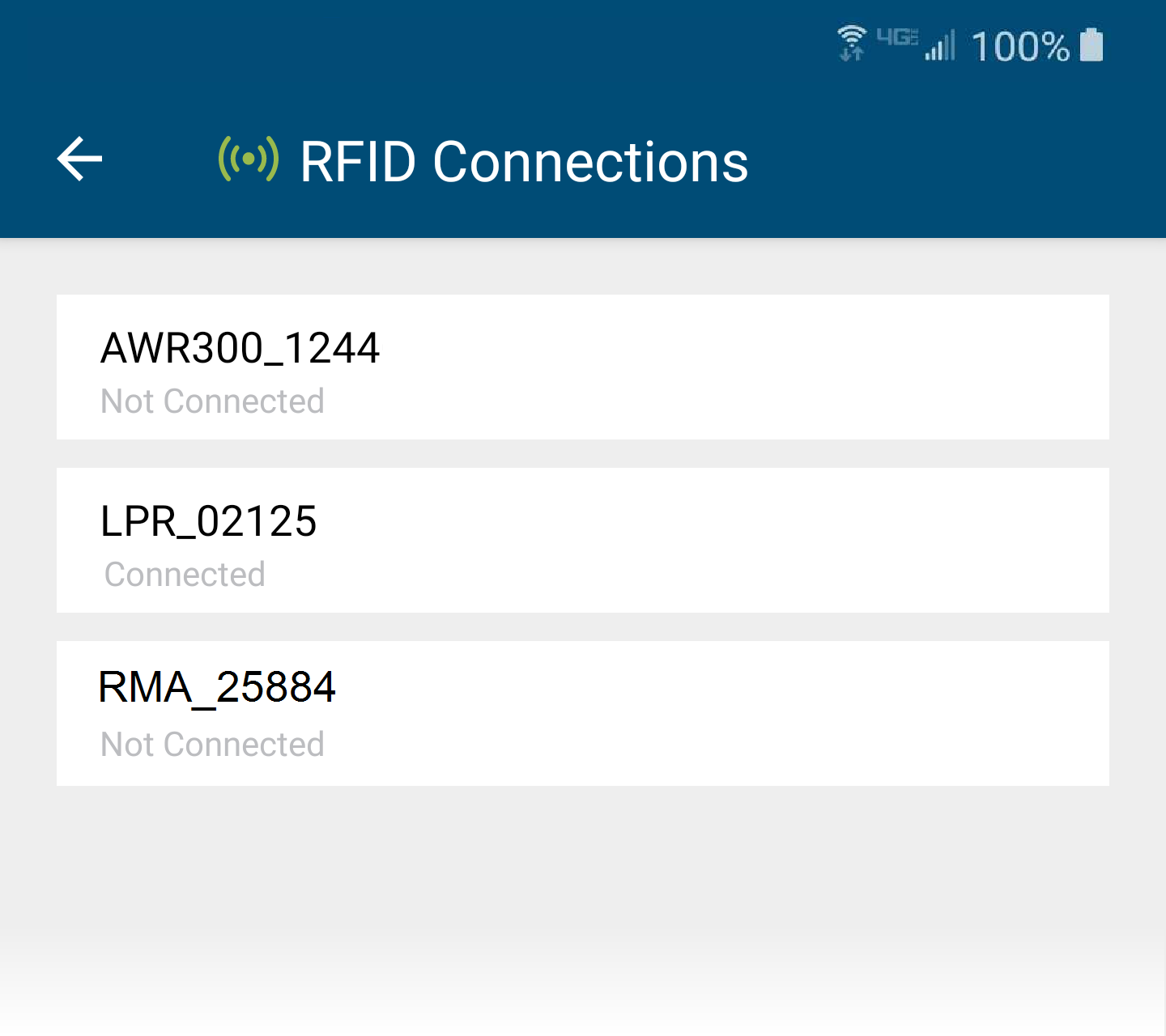Viewport: 1166px width, 1036px height.
Task: Click the green RFID signal icon
Action: 249,159
